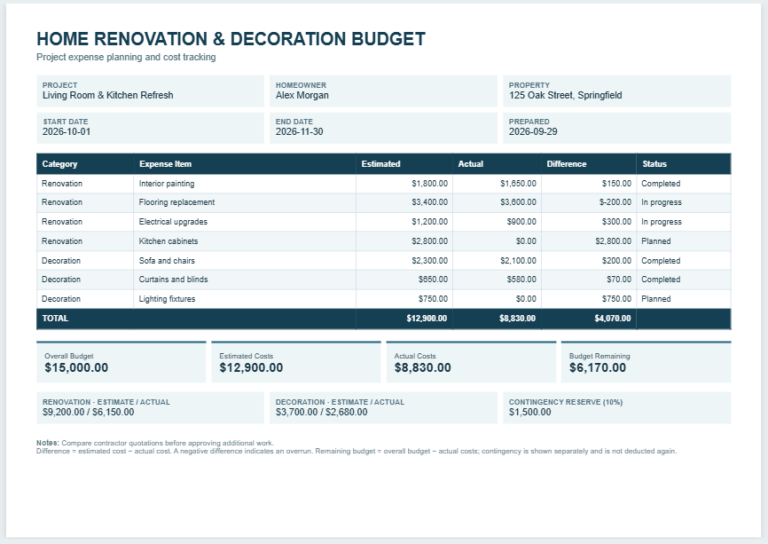768x544 pixels.
Task: Click estimated '$650.00' for Curtains and blinds
Action: click(433, 280)
